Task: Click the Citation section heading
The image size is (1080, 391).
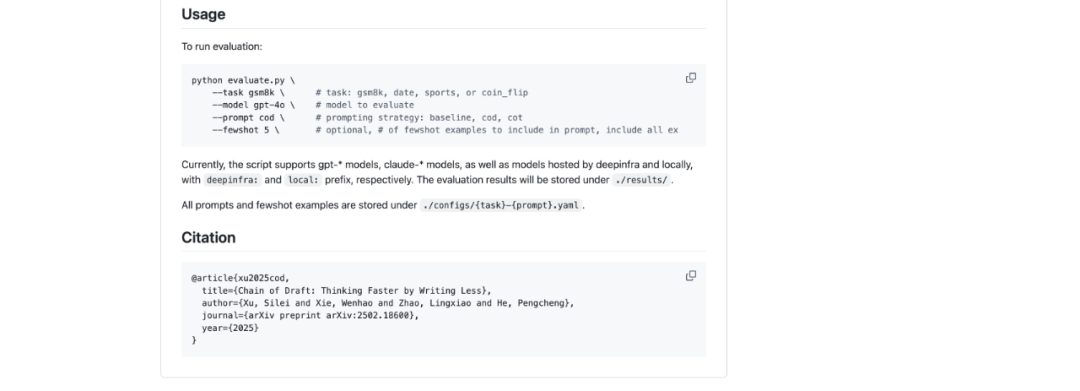Action: 209,237
